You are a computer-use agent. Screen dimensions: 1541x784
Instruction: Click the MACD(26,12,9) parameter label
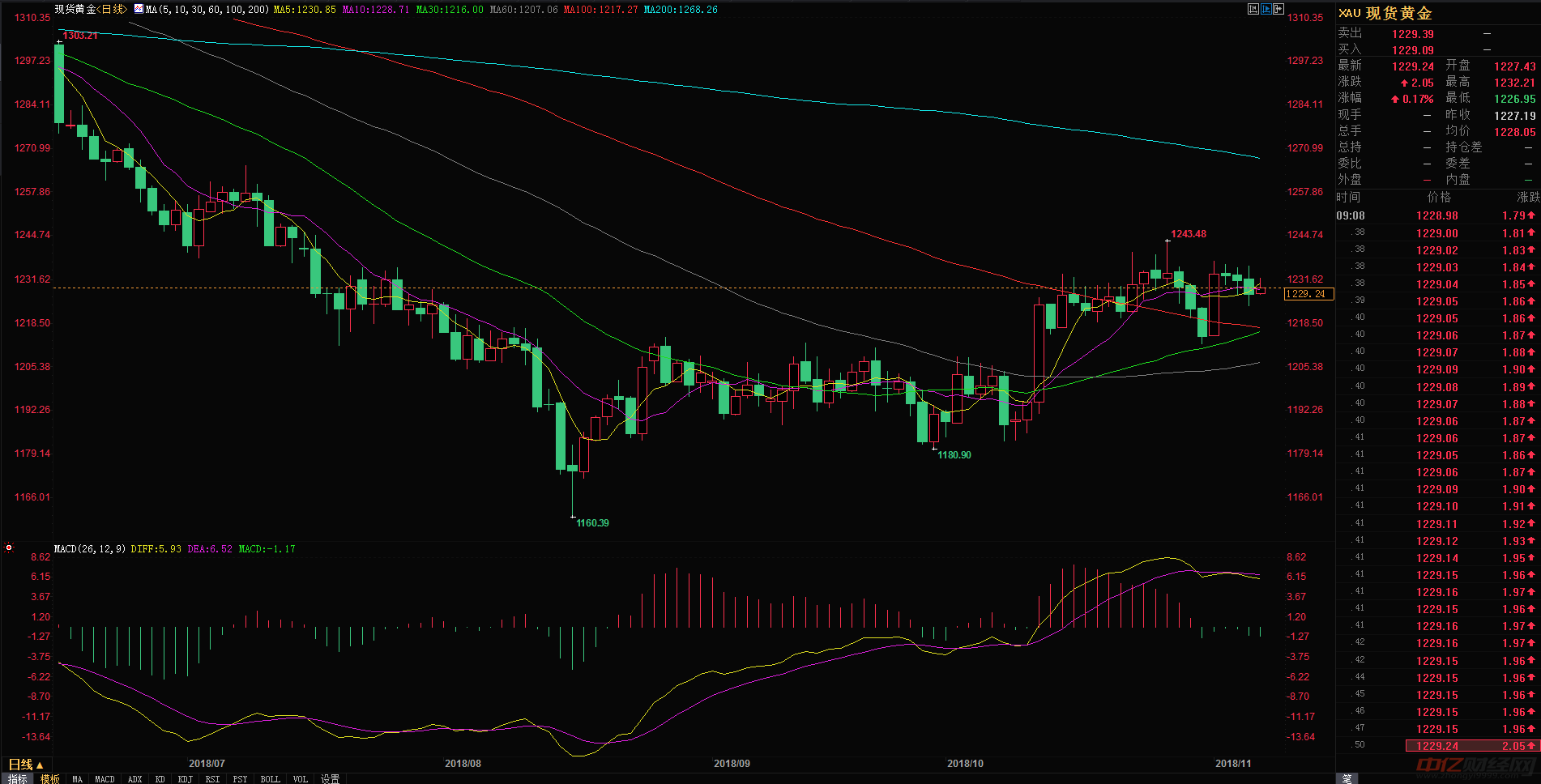pyautogui.click(x=90, y=549)
